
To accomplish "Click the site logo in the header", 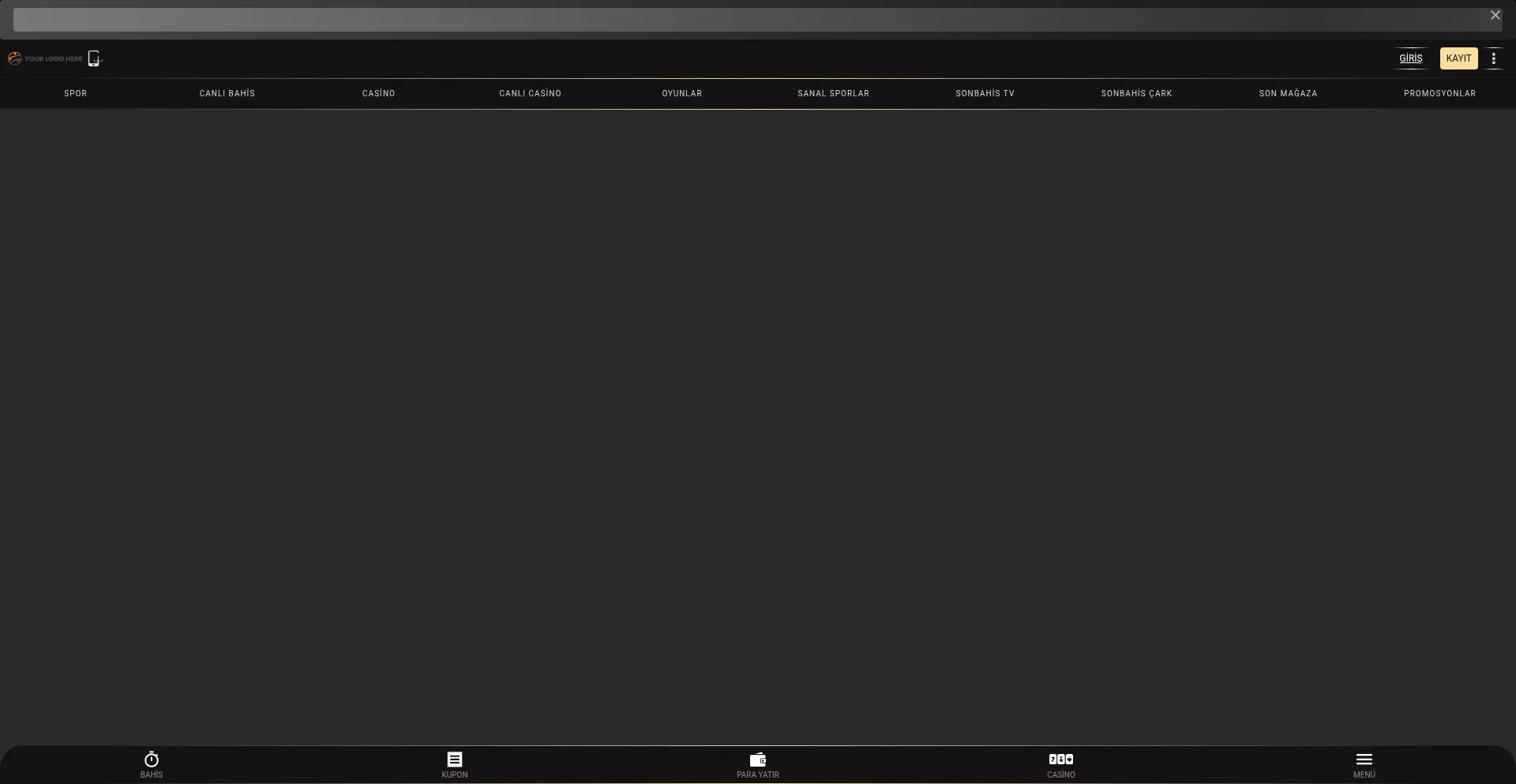I will 45,58.
